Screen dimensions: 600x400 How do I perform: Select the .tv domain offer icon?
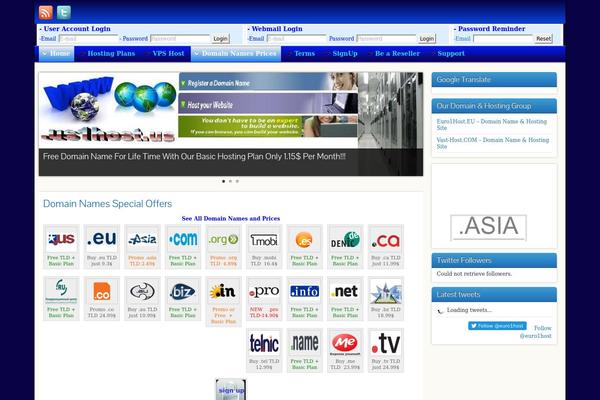[386, 343]
